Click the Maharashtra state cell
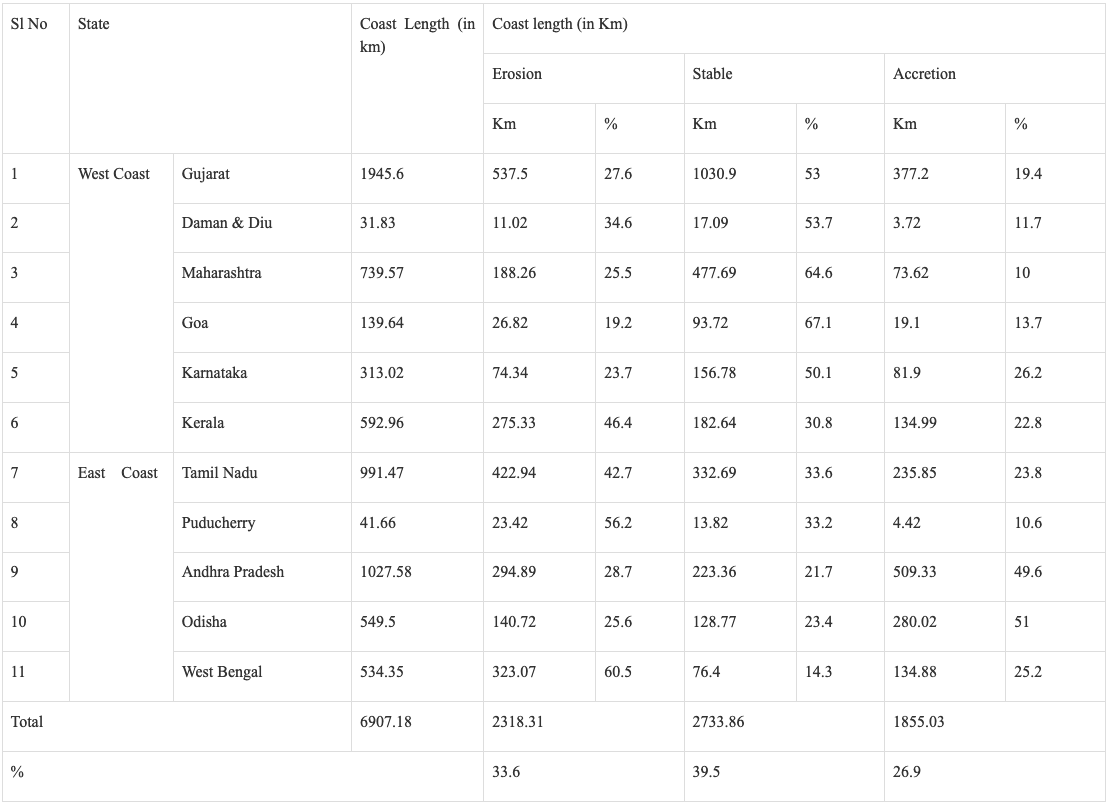This screenshot has width=1109, height=808. [222, 273]
